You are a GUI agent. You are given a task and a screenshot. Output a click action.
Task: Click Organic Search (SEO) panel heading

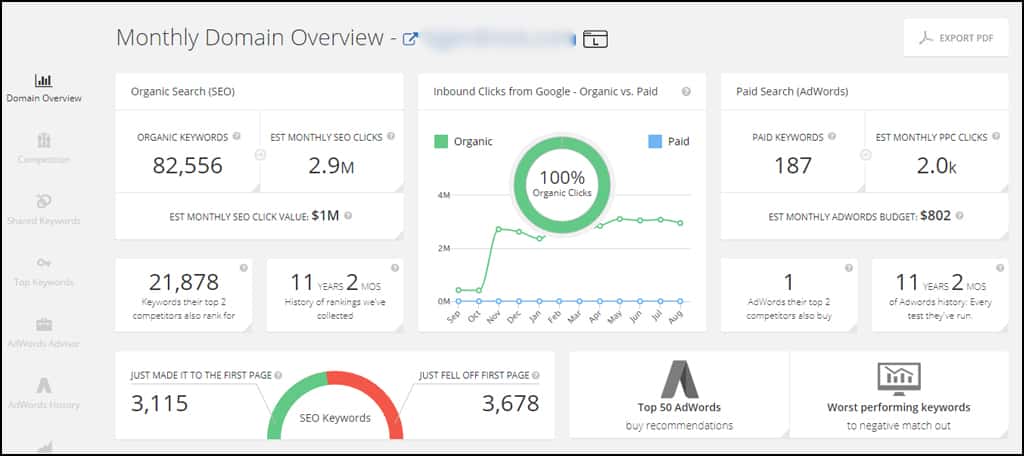(183, 92)
